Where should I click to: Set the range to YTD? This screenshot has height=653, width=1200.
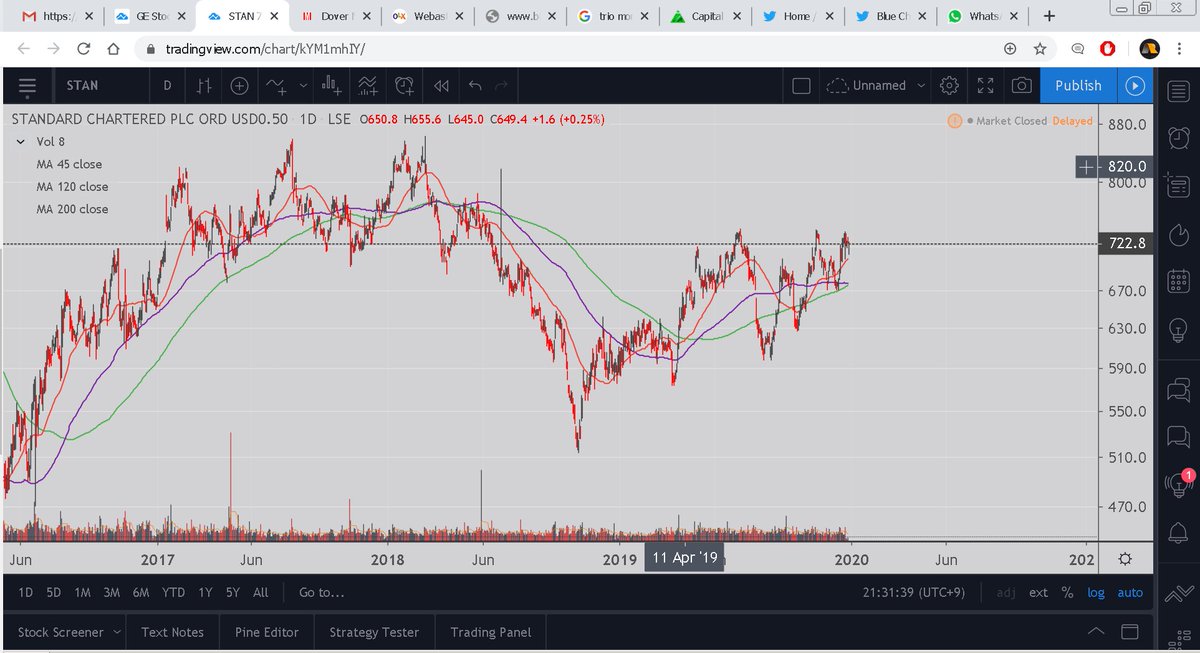[x=173, y=592]
